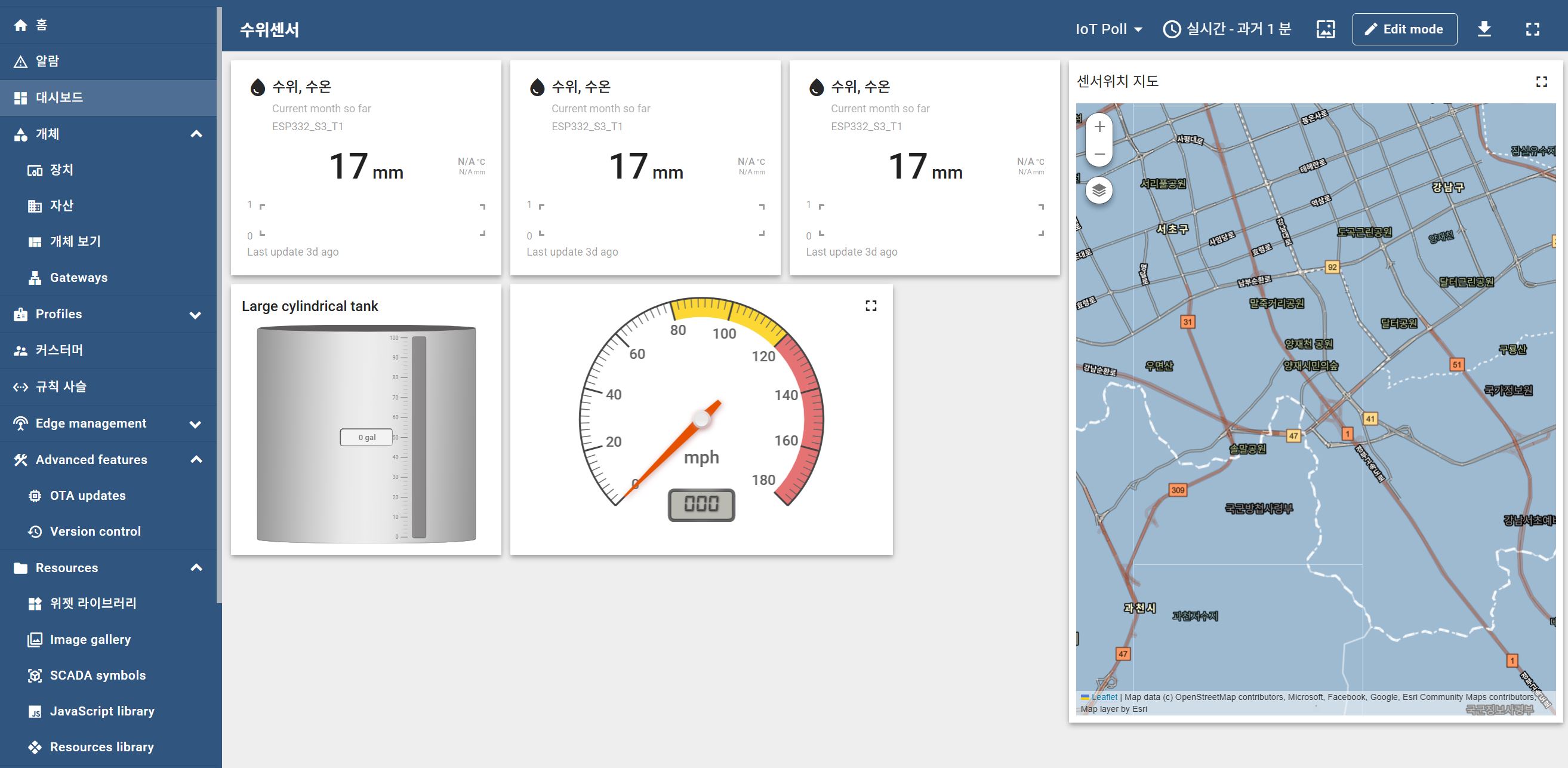1568x768 pixels.
Task: Click the tank level gauge bar
Action: point(419,437)
